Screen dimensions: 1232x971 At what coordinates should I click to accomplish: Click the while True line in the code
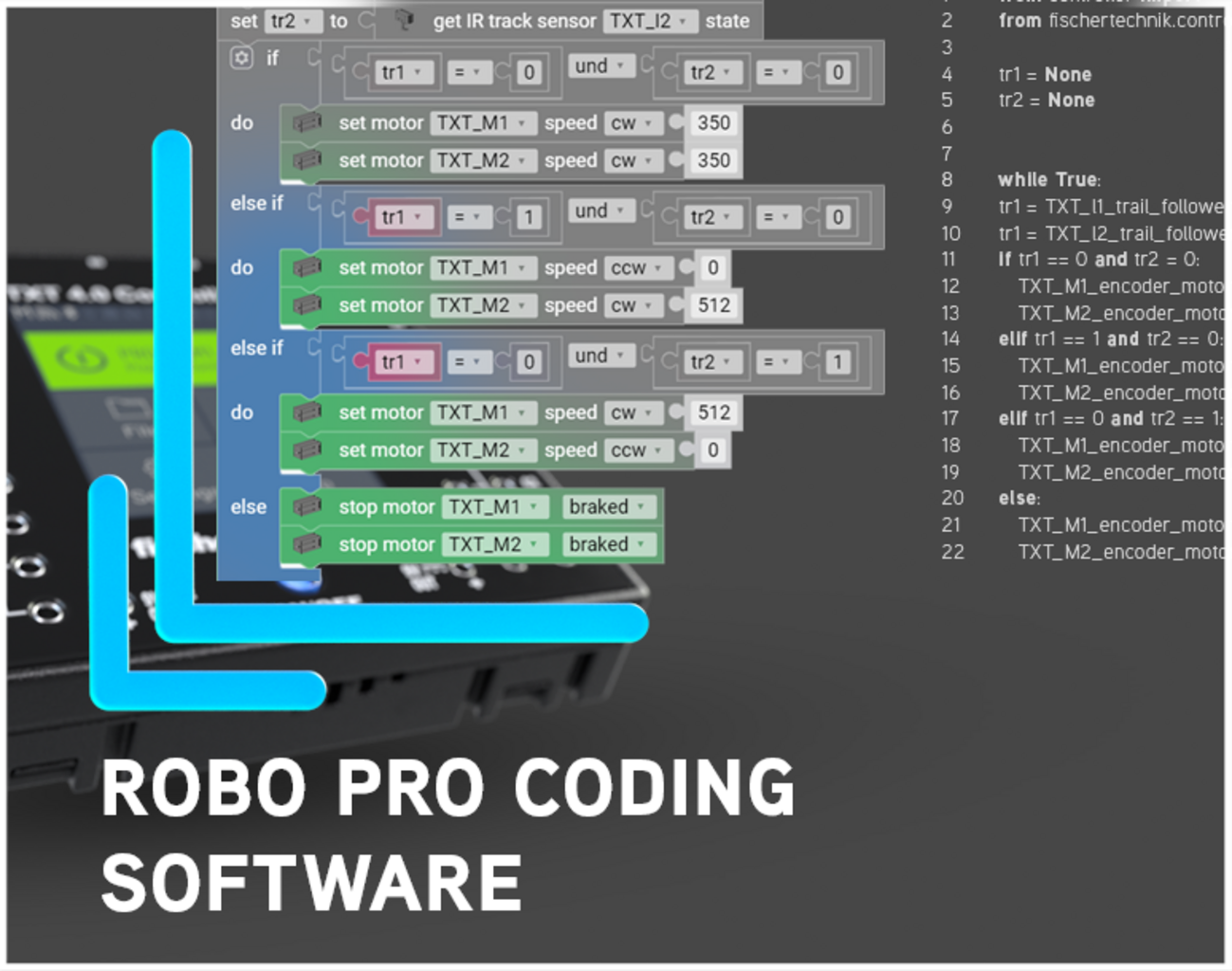[x=1049, y=180]
